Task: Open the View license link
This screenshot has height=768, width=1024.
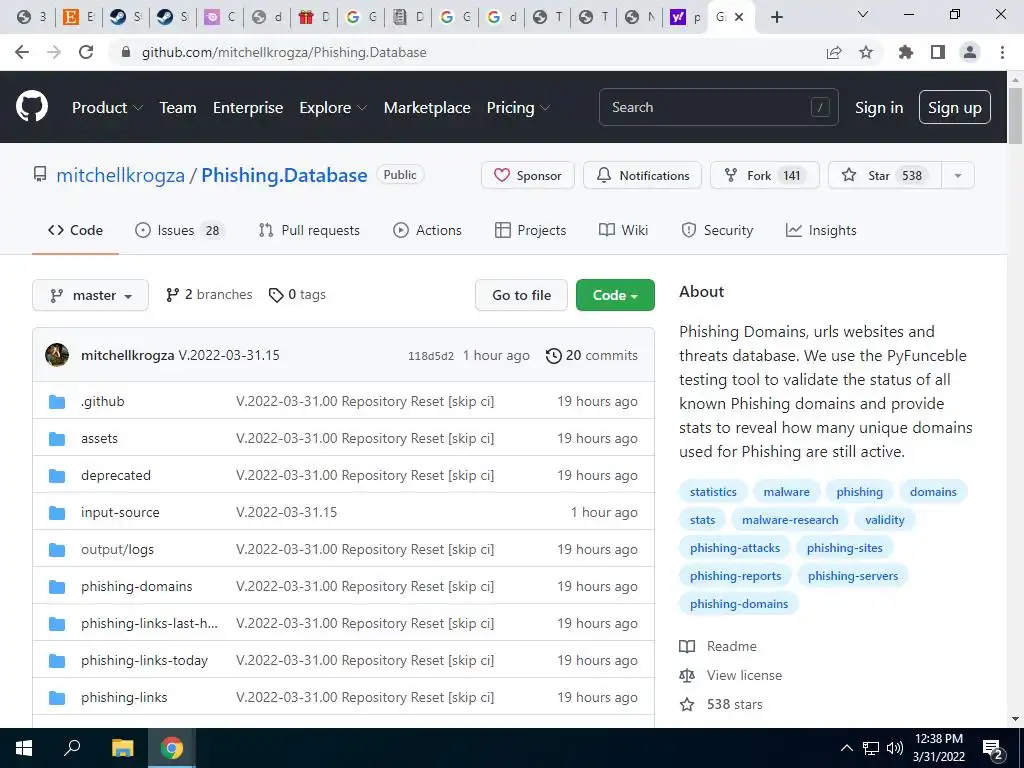Action: [x=731, y=675]
